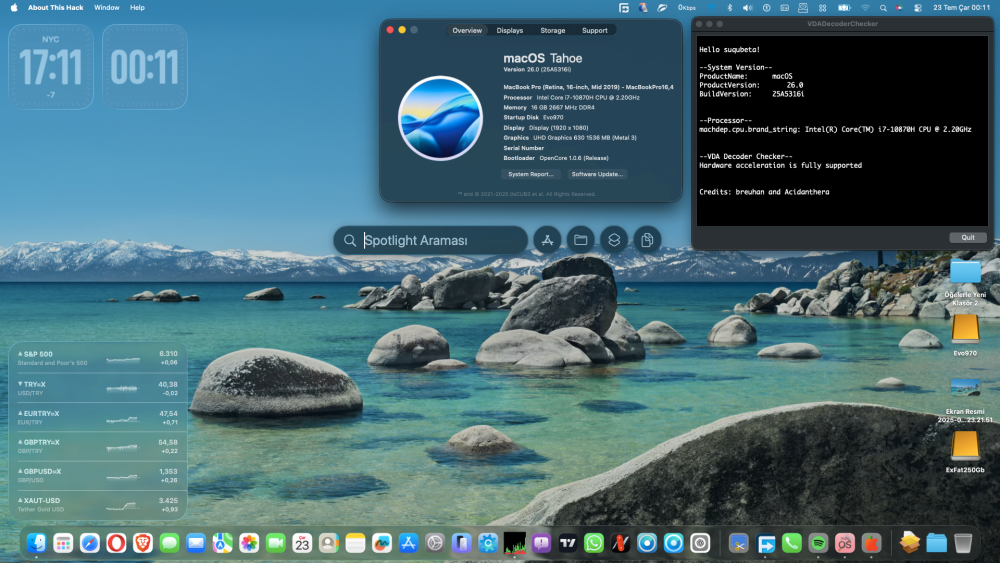Viewport: 1000px width, 563px height.
Task: Select the TRY=X stock row
Action: (98, 388)
